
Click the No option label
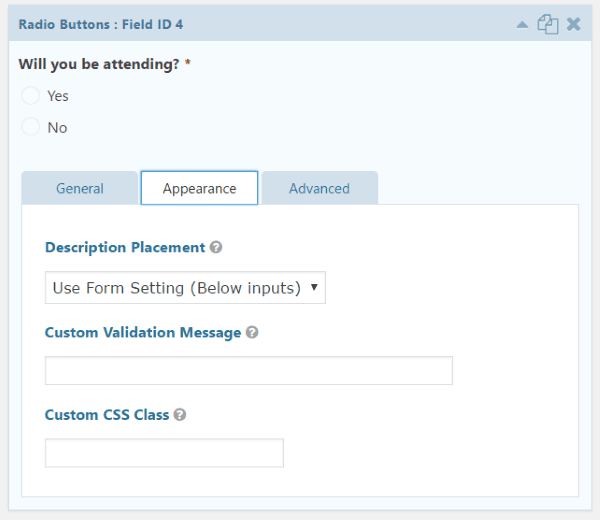pyautogui.click(x=57, y=127)
